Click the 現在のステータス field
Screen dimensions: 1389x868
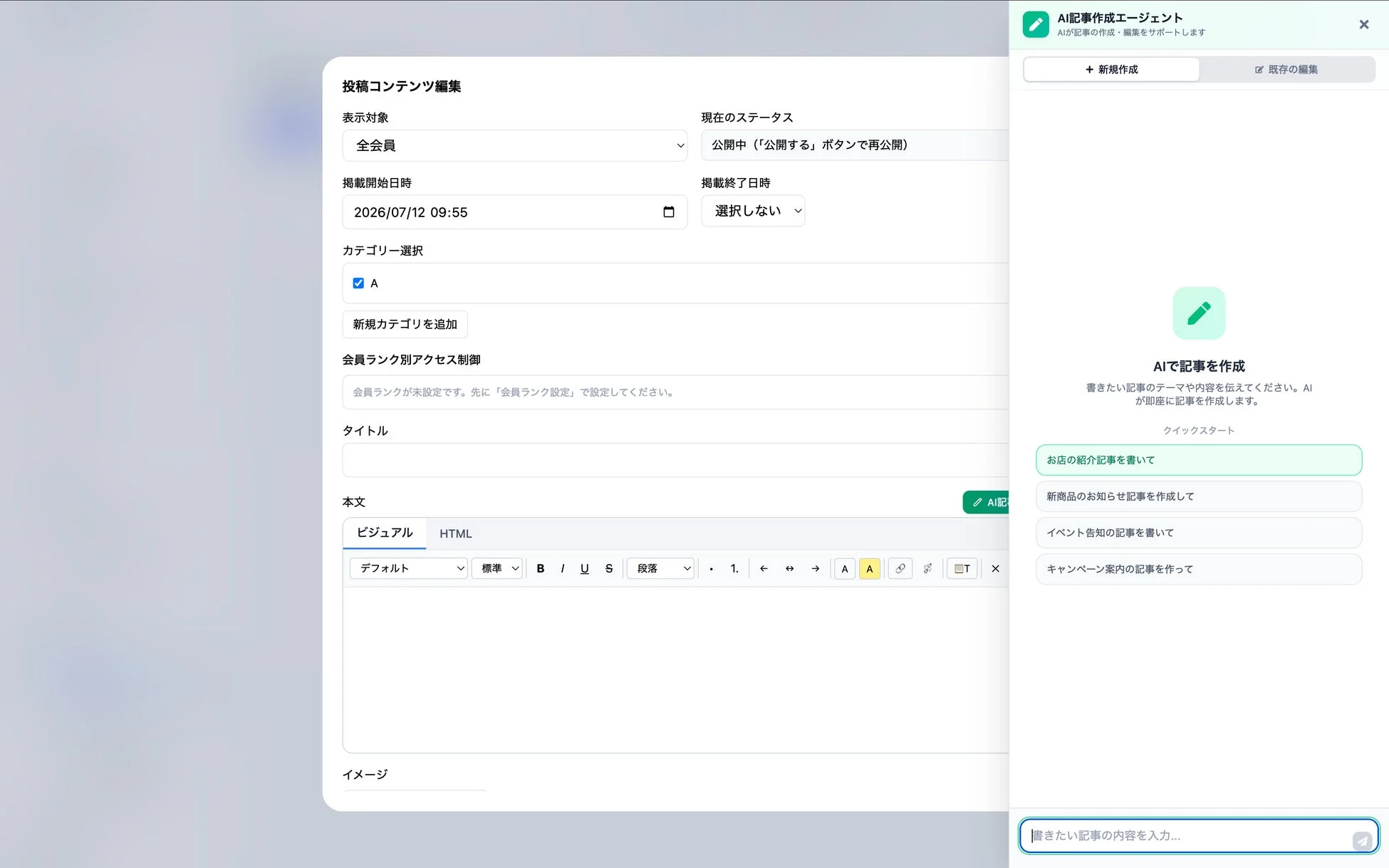[855, 145]
